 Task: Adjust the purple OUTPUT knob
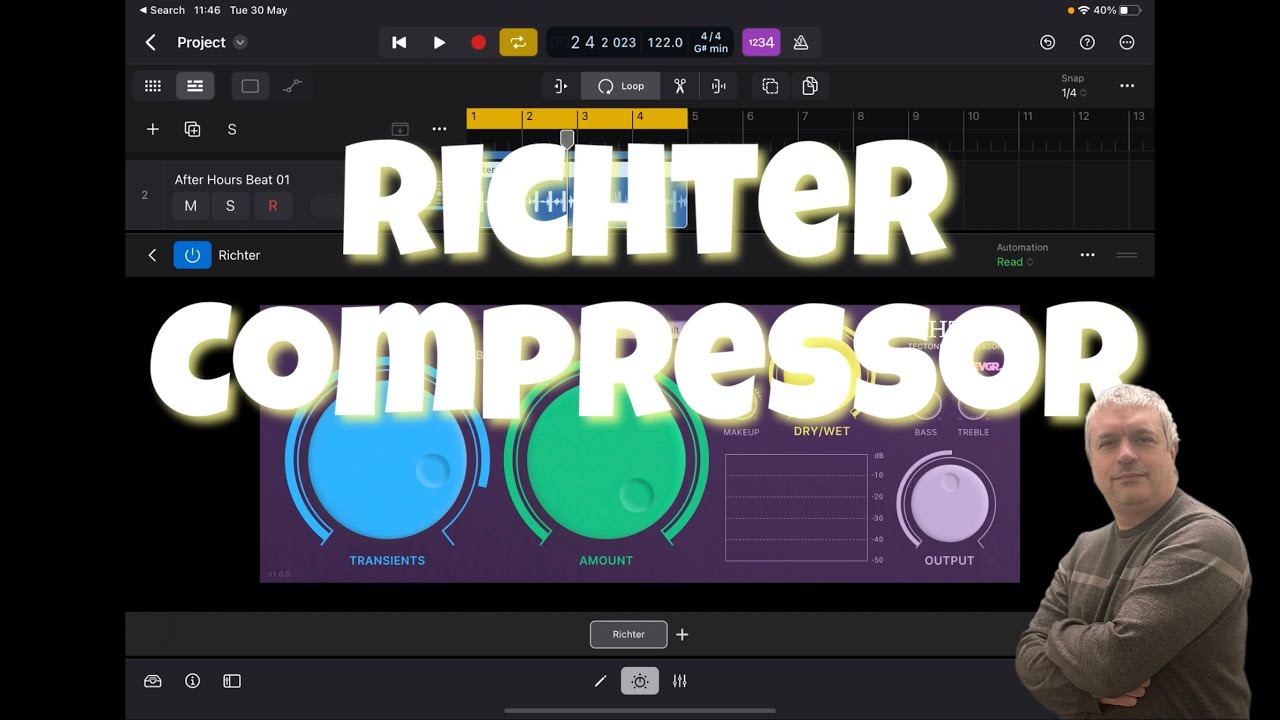[x=948, y=503]
